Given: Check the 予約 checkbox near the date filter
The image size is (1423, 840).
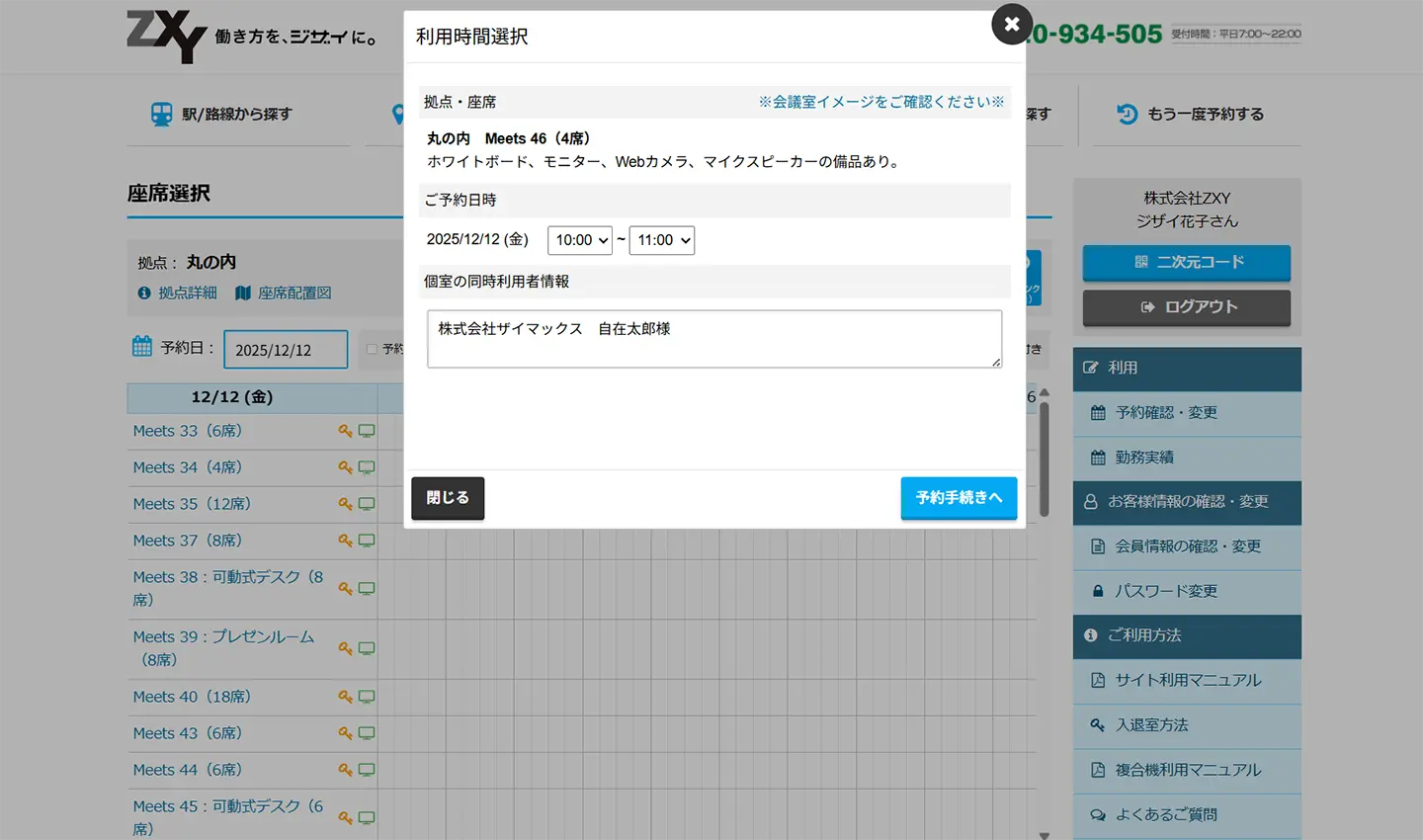Looking at the screenshot, I should [x=374, y=349].
